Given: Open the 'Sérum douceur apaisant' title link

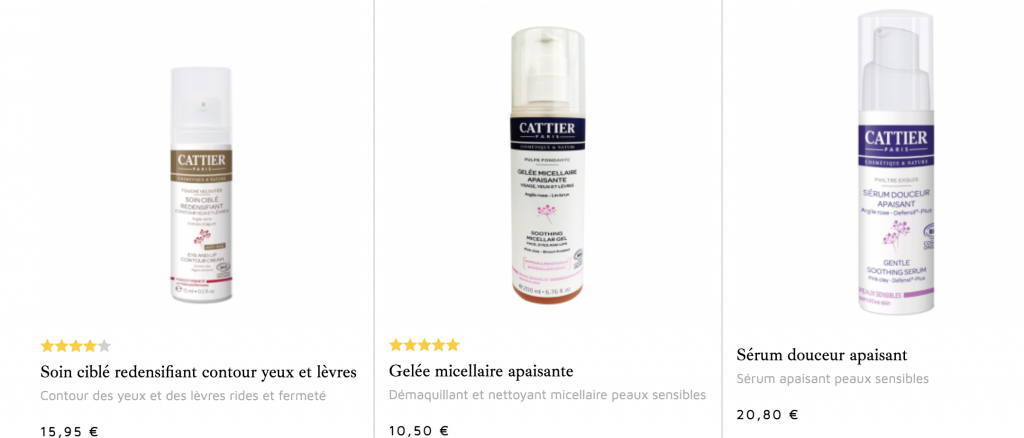Looking at the screenshot, I should tap(822, 355).
